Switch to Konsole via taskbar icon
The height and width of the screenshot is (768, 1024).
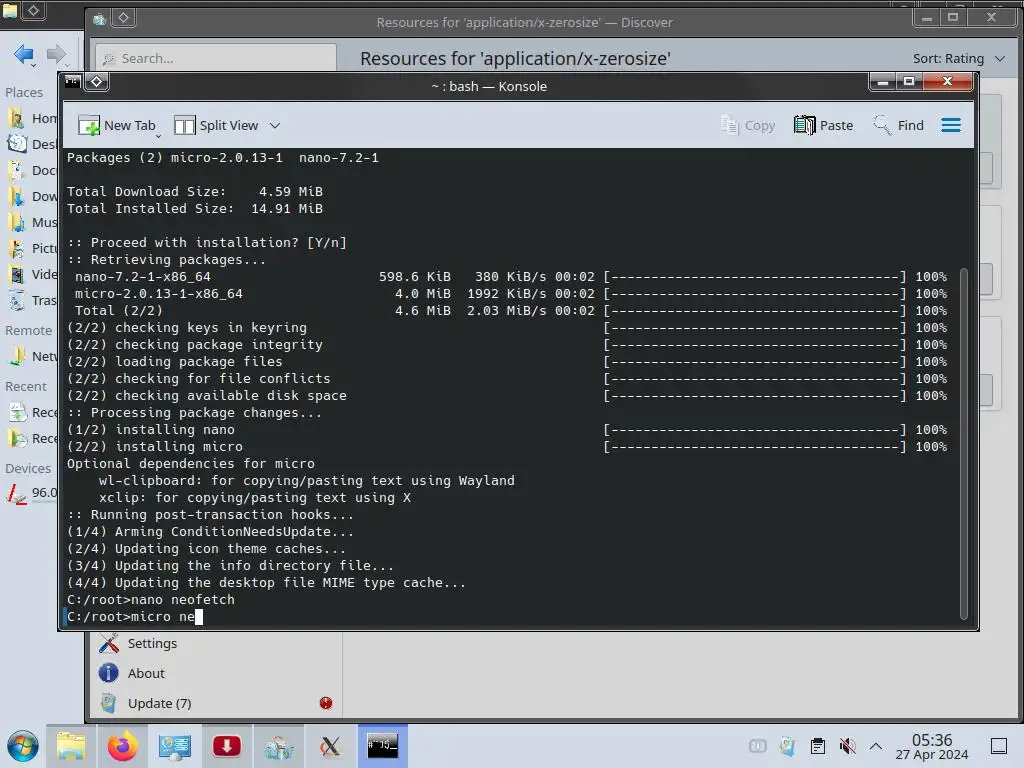[383, 746]
